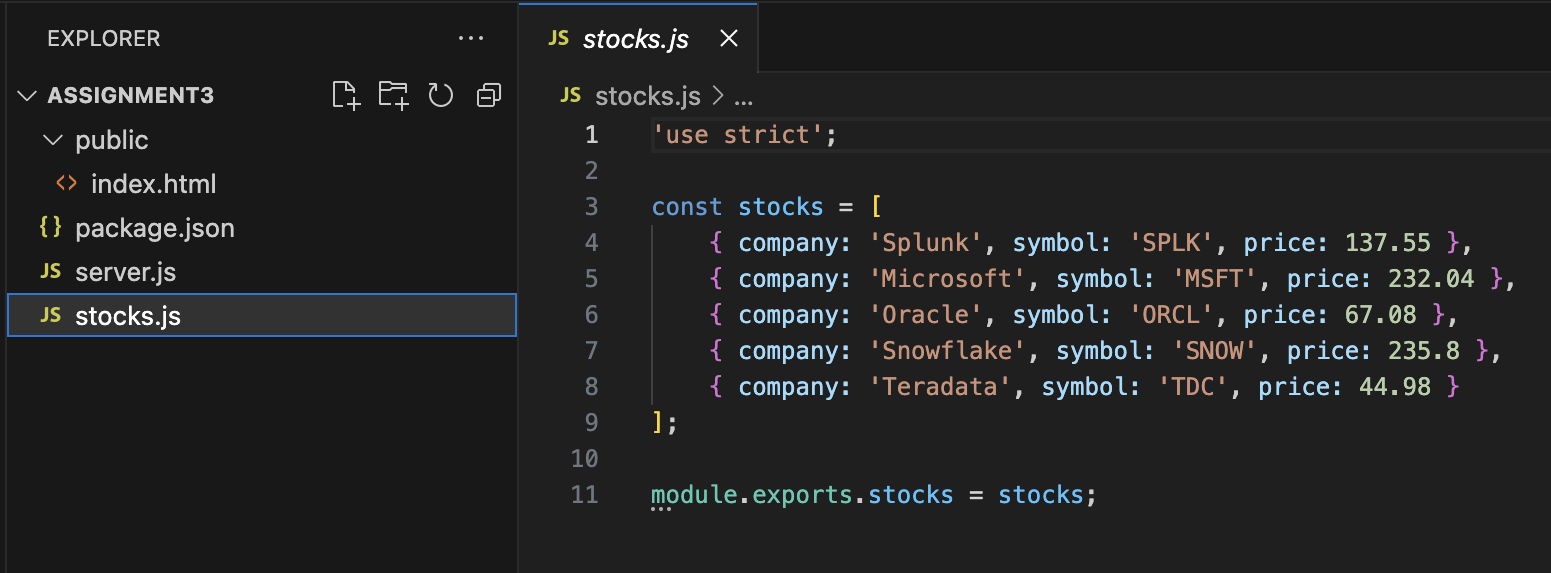Image resolution: width=1551 pixels, height=573 pixels.
Task: Click the price value 137.55
Action: point(1388,243)
